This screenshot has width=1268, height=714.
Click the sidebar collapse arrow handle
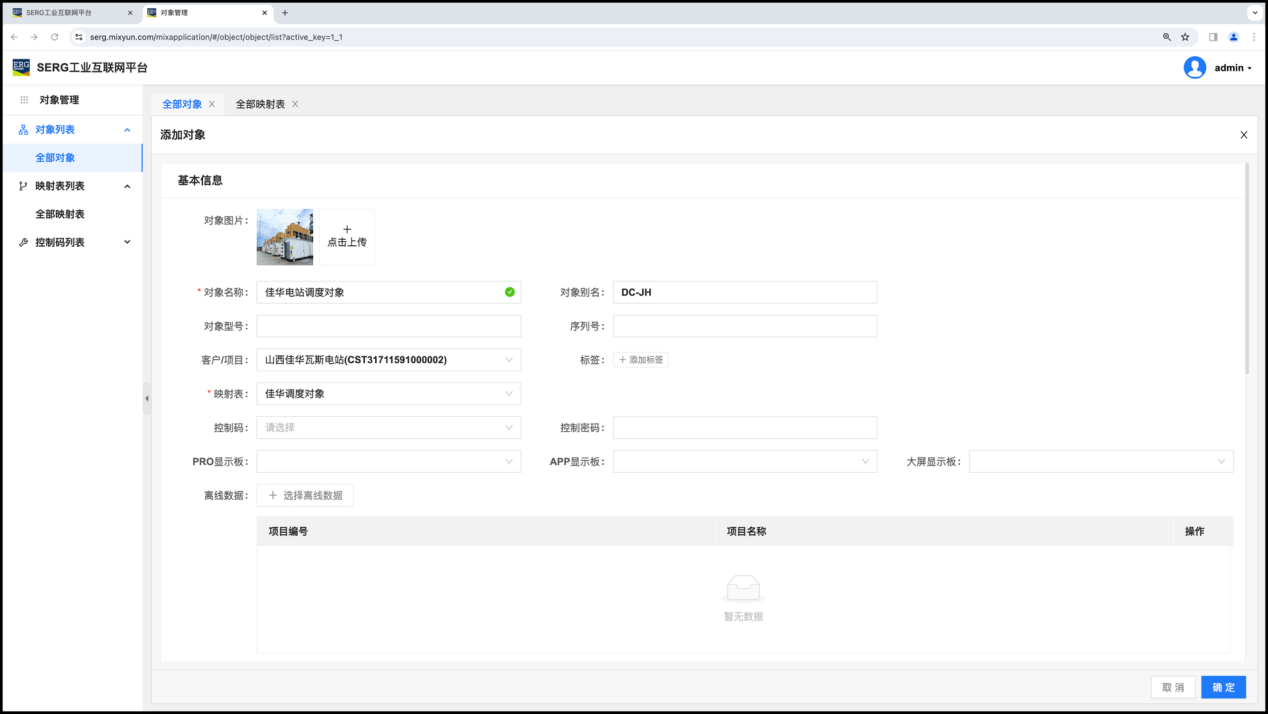point(147,398)
